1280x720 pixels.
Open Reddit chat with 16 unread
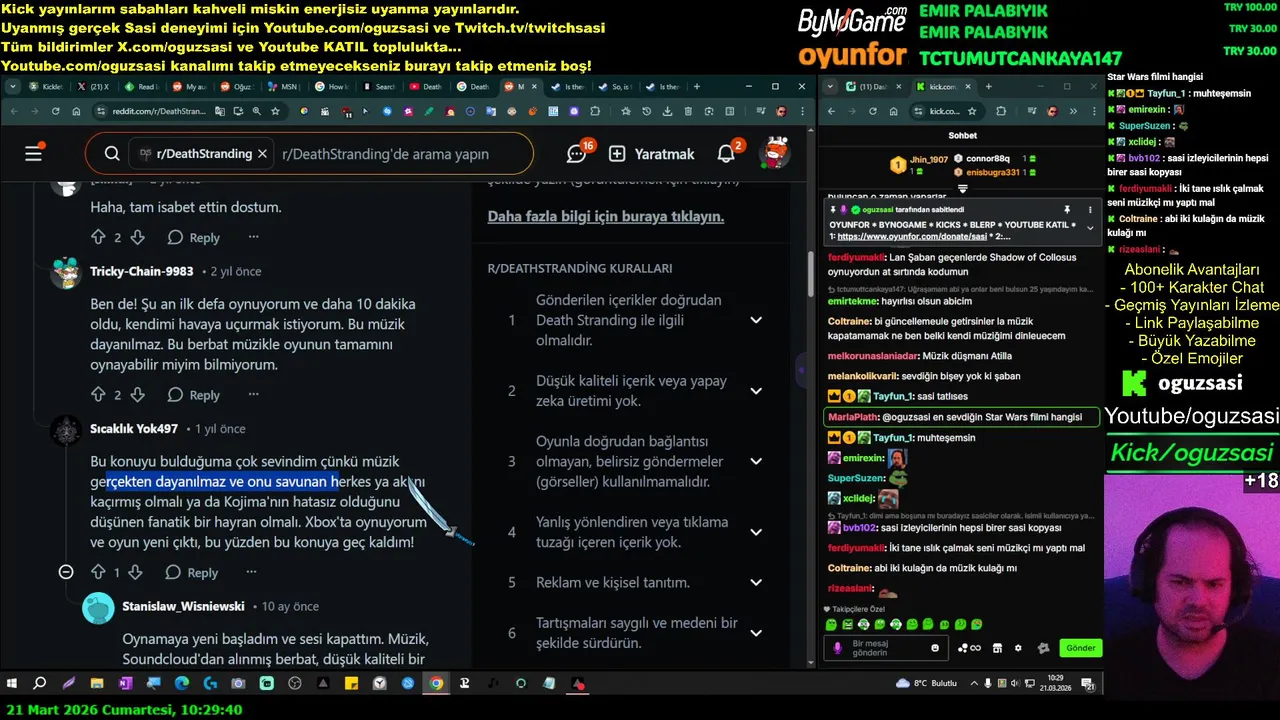[578, 153]
